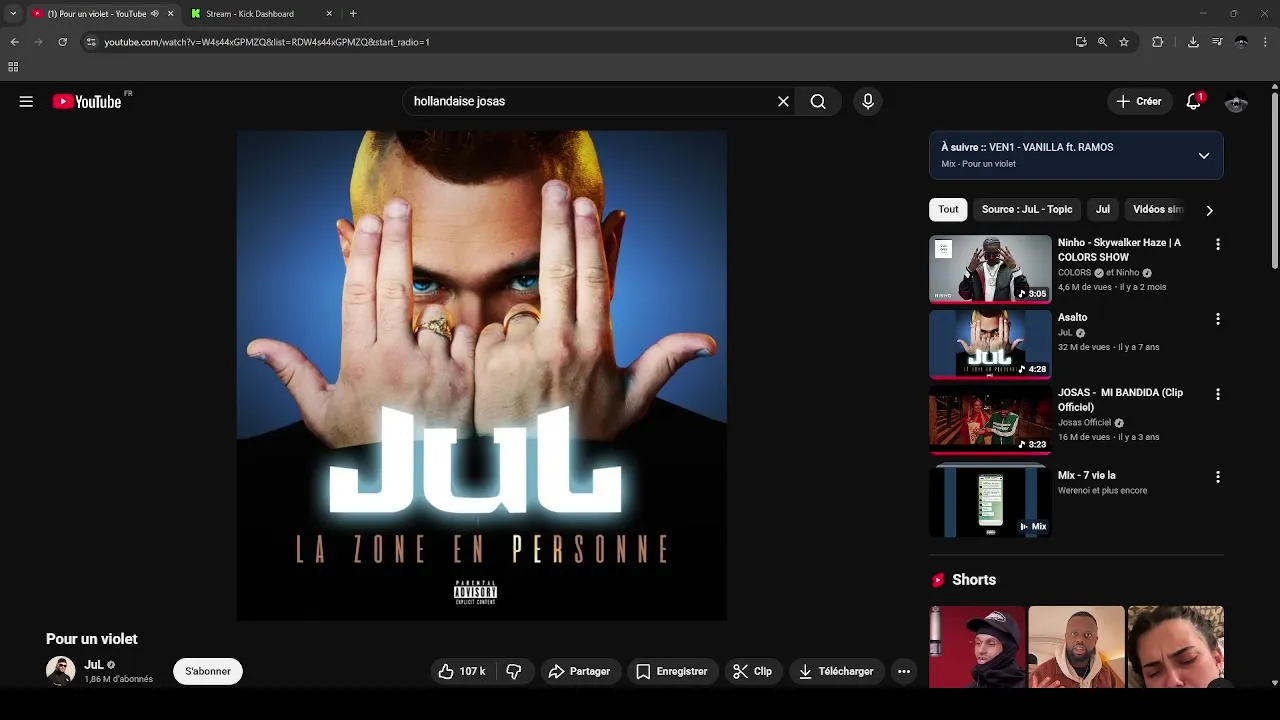
Task: Open browser downloads icon
Action: point(1193,42)
